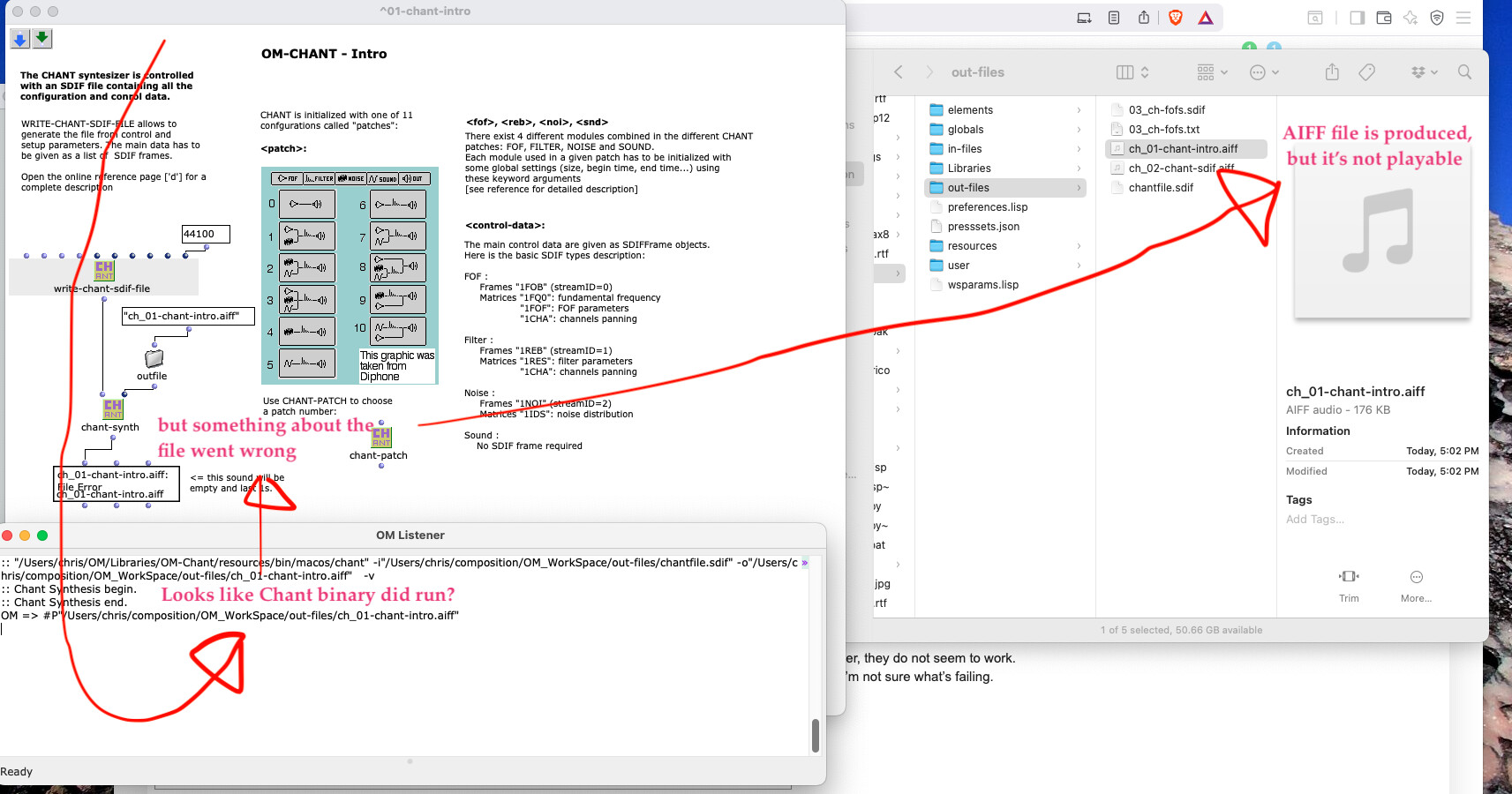Viewport: 1512px width, 794px height.
Task: Click the Finder share icon
Action: 1332,72
